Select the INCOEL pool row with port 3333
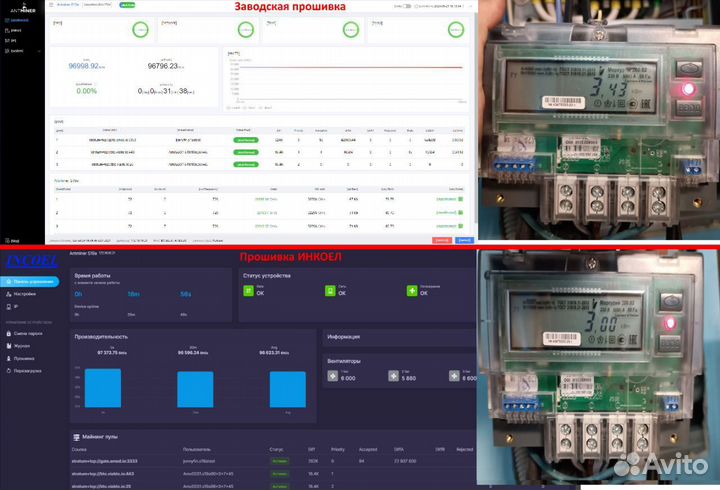This screenshot has width=720, height=490. click(x=273, y=461)
